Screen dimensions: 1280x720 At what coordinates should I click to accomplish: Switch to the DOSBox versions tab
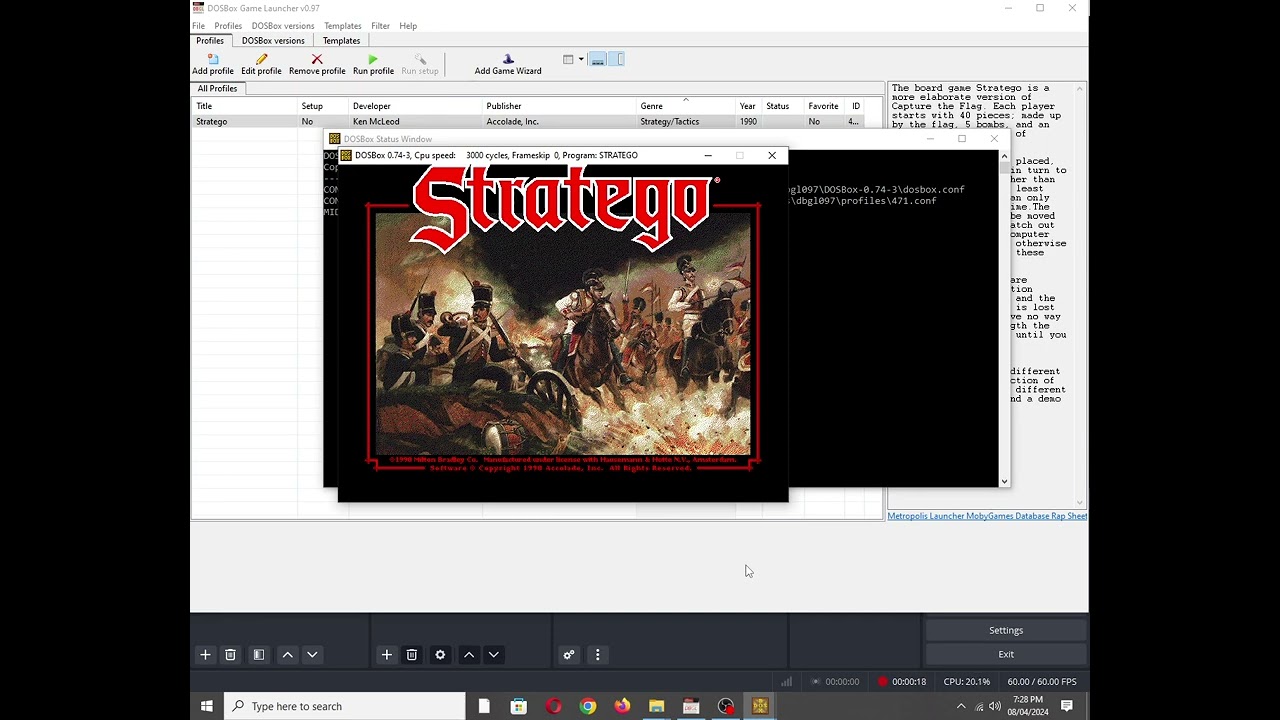(x=273, y=41)
